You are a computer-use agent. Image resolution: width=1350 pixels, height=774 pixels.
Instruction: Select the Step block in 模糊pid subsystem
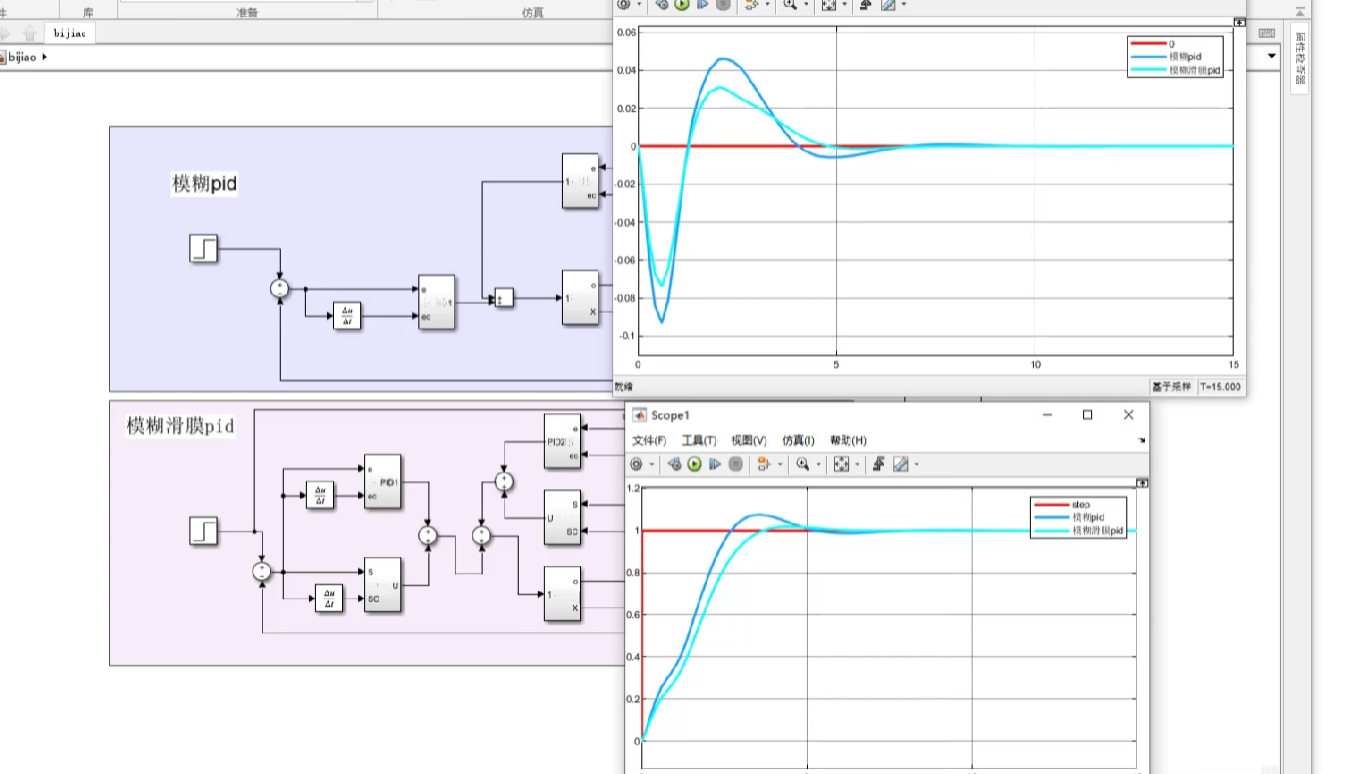pos(203,248)
